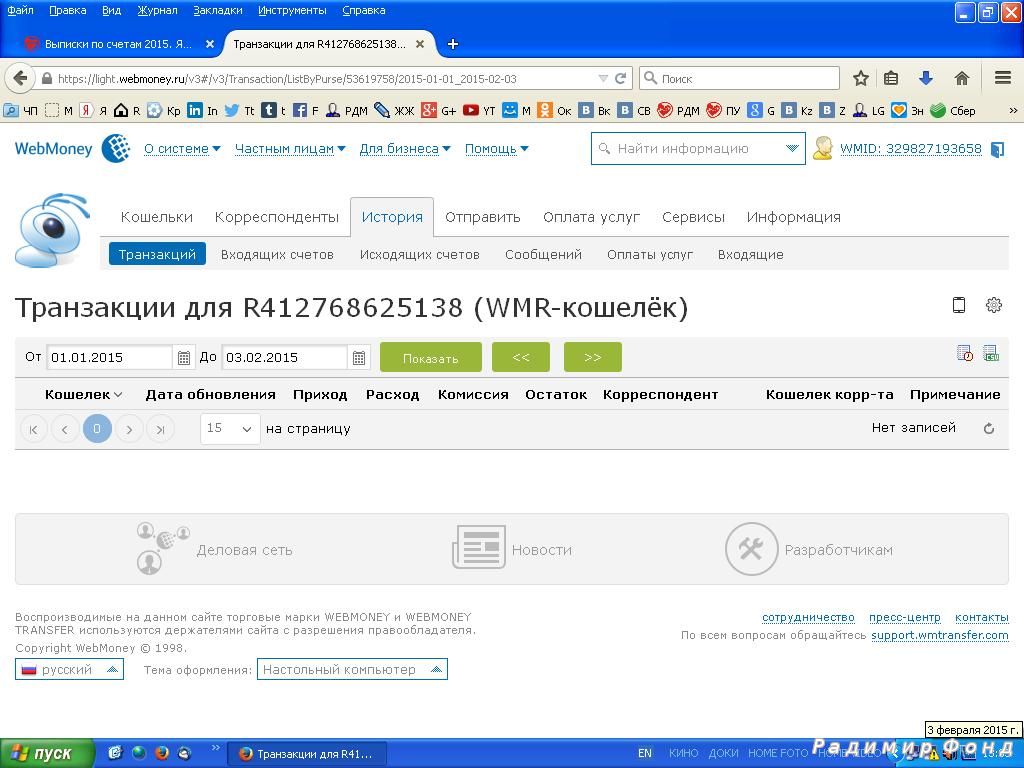
Task: Click the EN language indicator on taskbar
Action: pos(645,753)
